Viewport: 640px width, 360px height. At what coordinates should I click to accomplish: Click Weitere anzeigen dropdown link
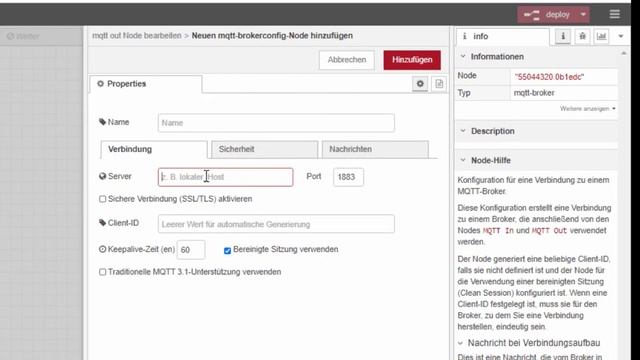[588, 109]
